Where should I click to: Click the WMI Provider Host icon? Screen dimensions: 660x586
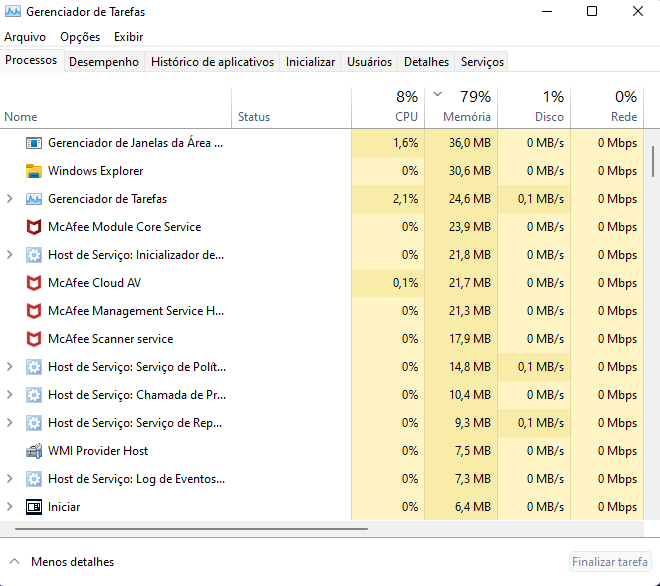click(34, 451)
